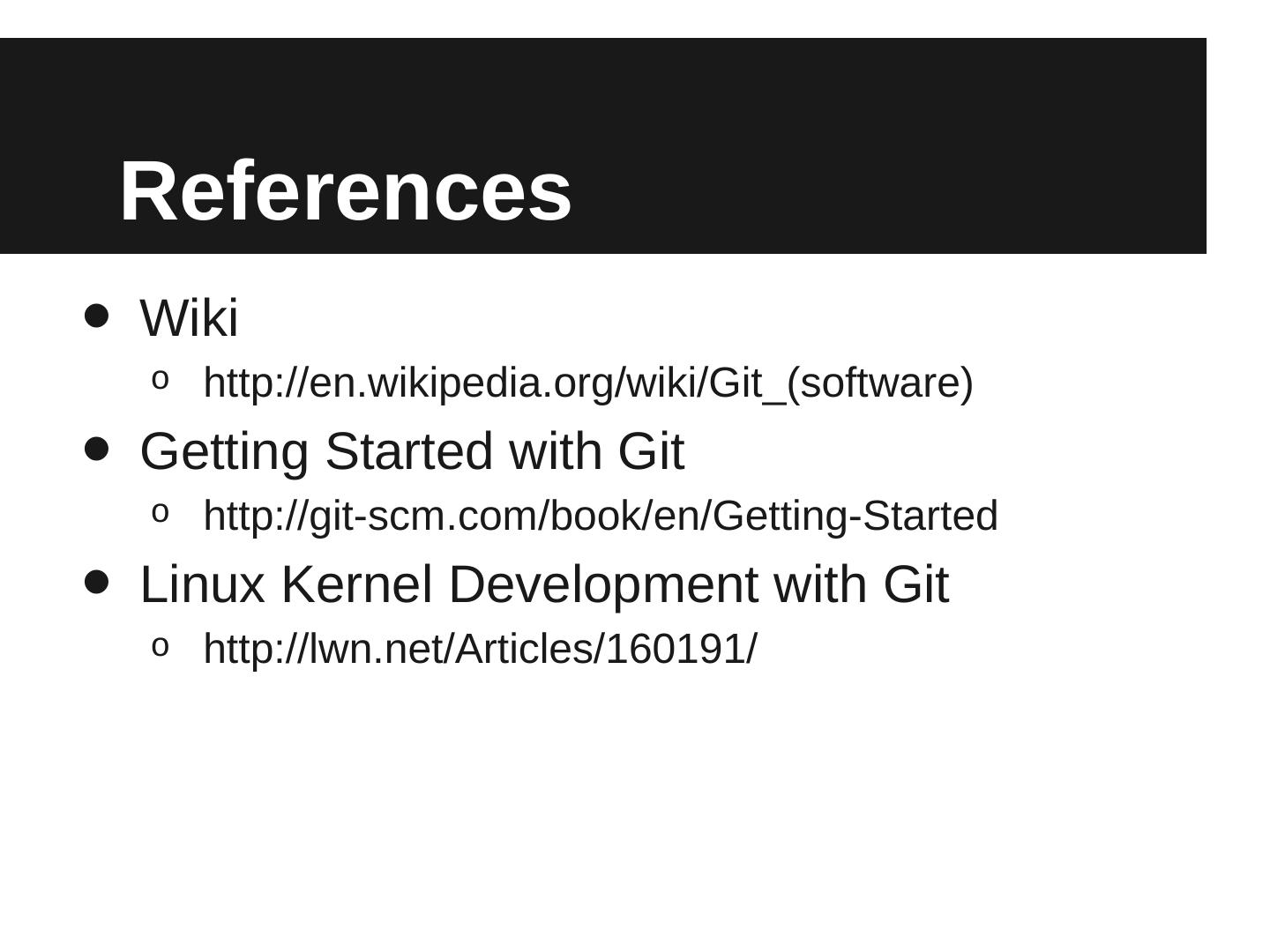Viewport: 1270px width, 952px height.
Task: Click the black header band right of the title
Action: [x=882, y=145]
